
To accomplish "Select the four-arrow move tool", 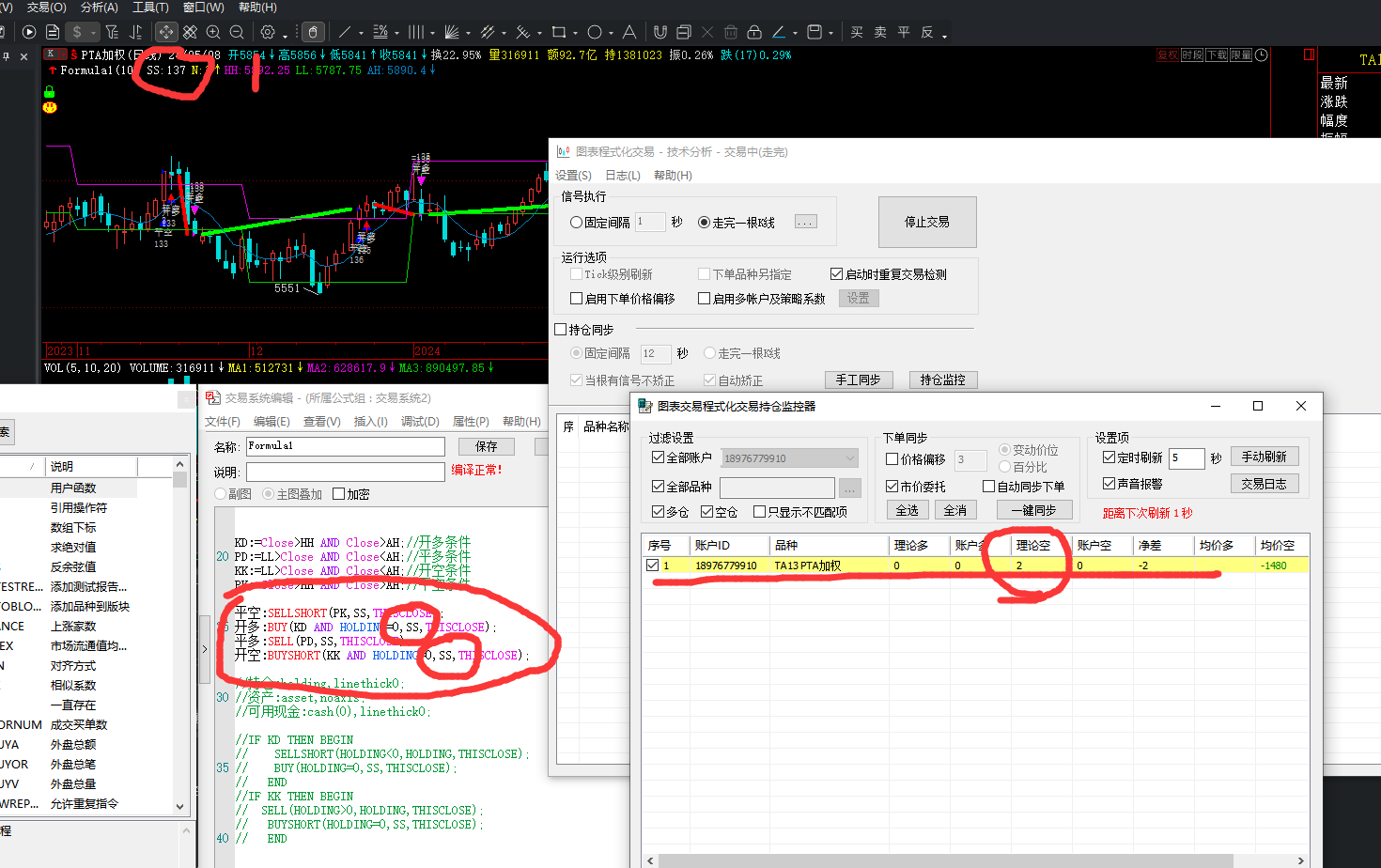I will pos(166,32).
